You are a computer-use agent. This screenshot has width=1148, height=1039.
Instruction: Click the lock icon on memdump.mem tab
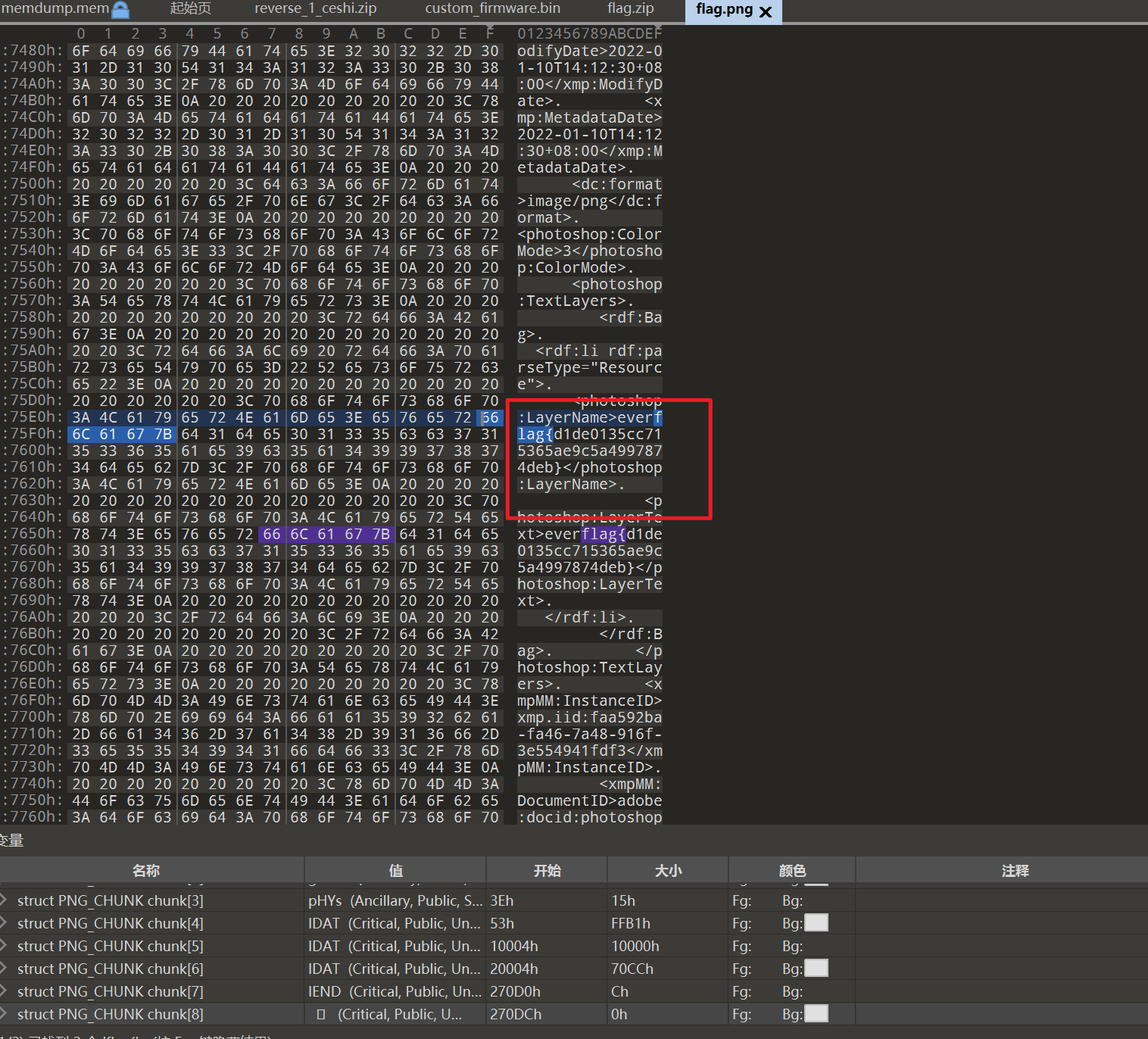[x=120, y=10]
